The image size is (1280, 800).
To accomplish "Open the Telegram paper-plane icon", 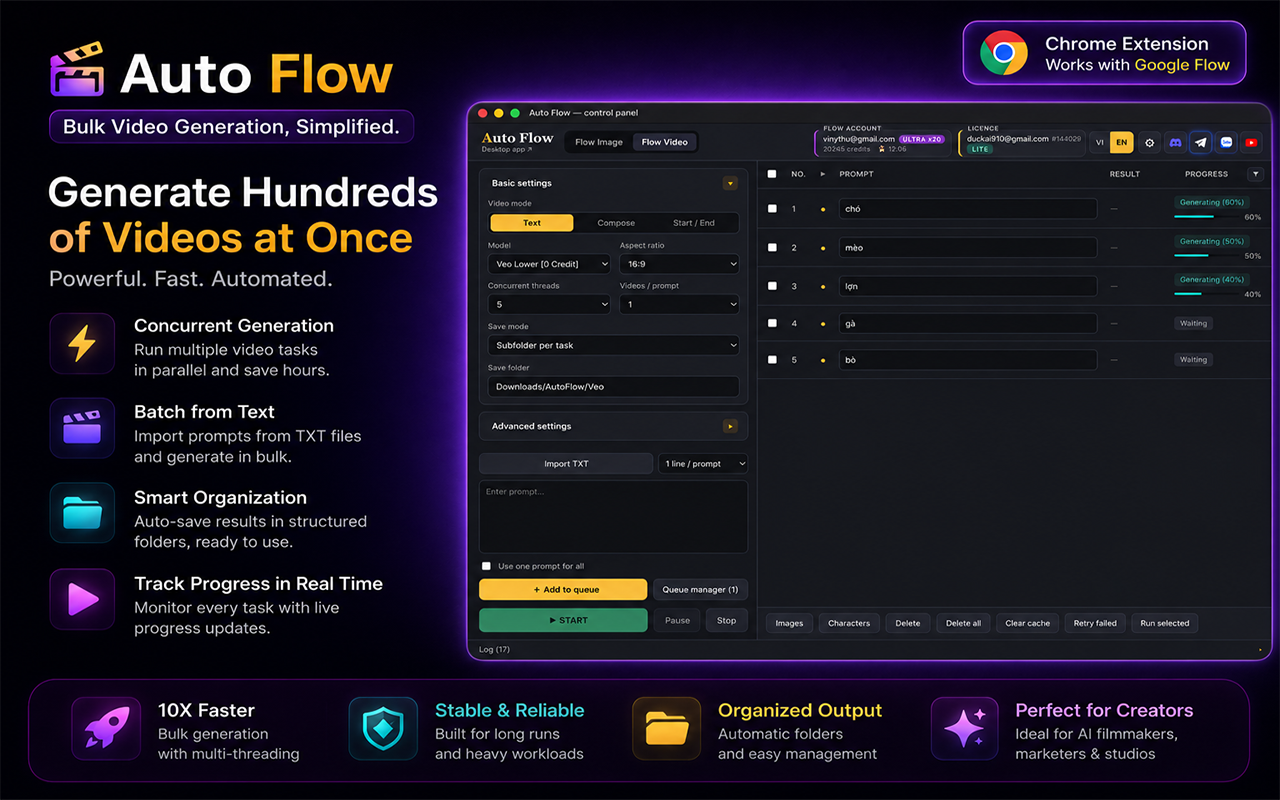I will 1201,143.
